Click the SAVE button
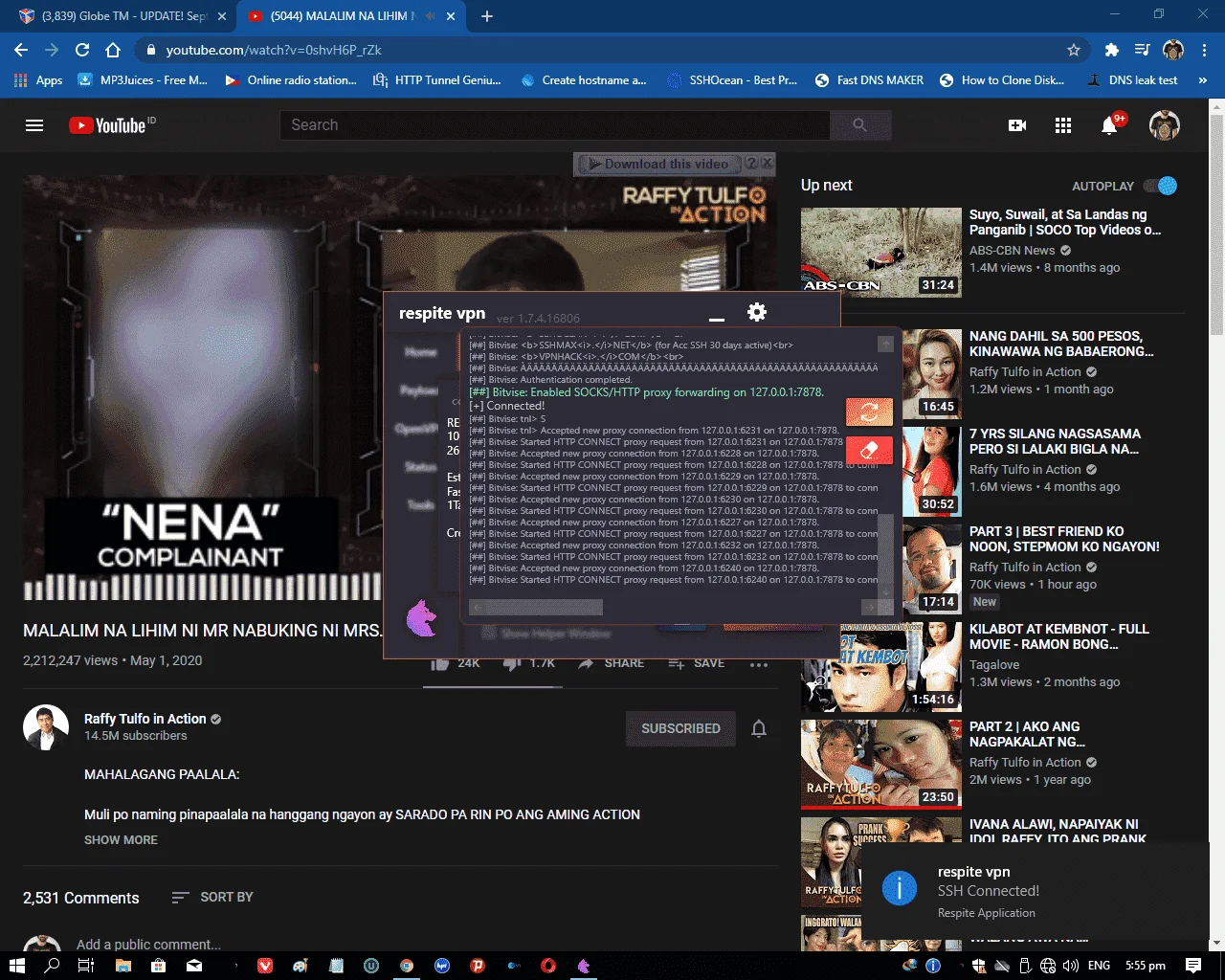 697,663
